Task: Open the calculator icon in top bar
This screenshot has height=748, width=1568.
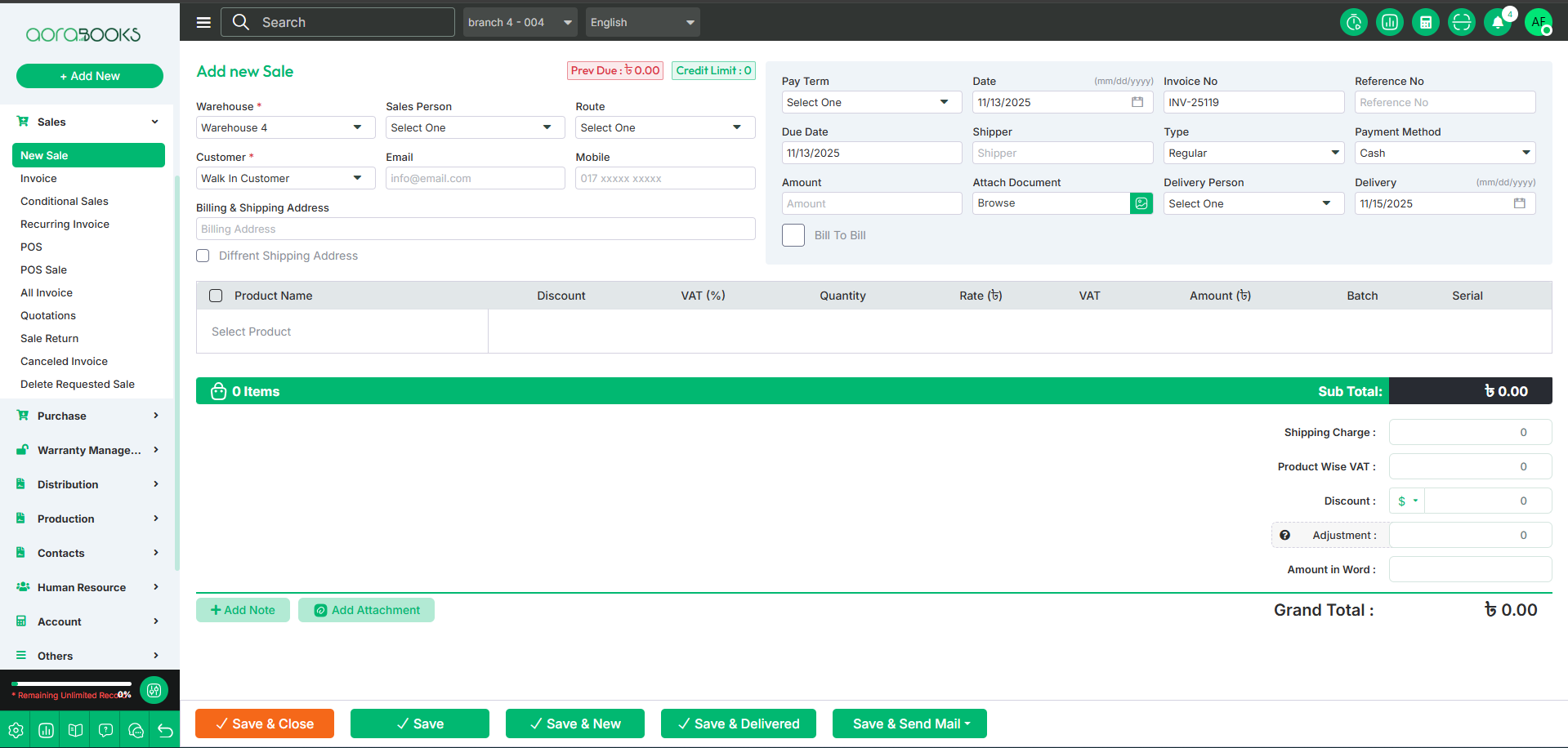Action: 1425,22
